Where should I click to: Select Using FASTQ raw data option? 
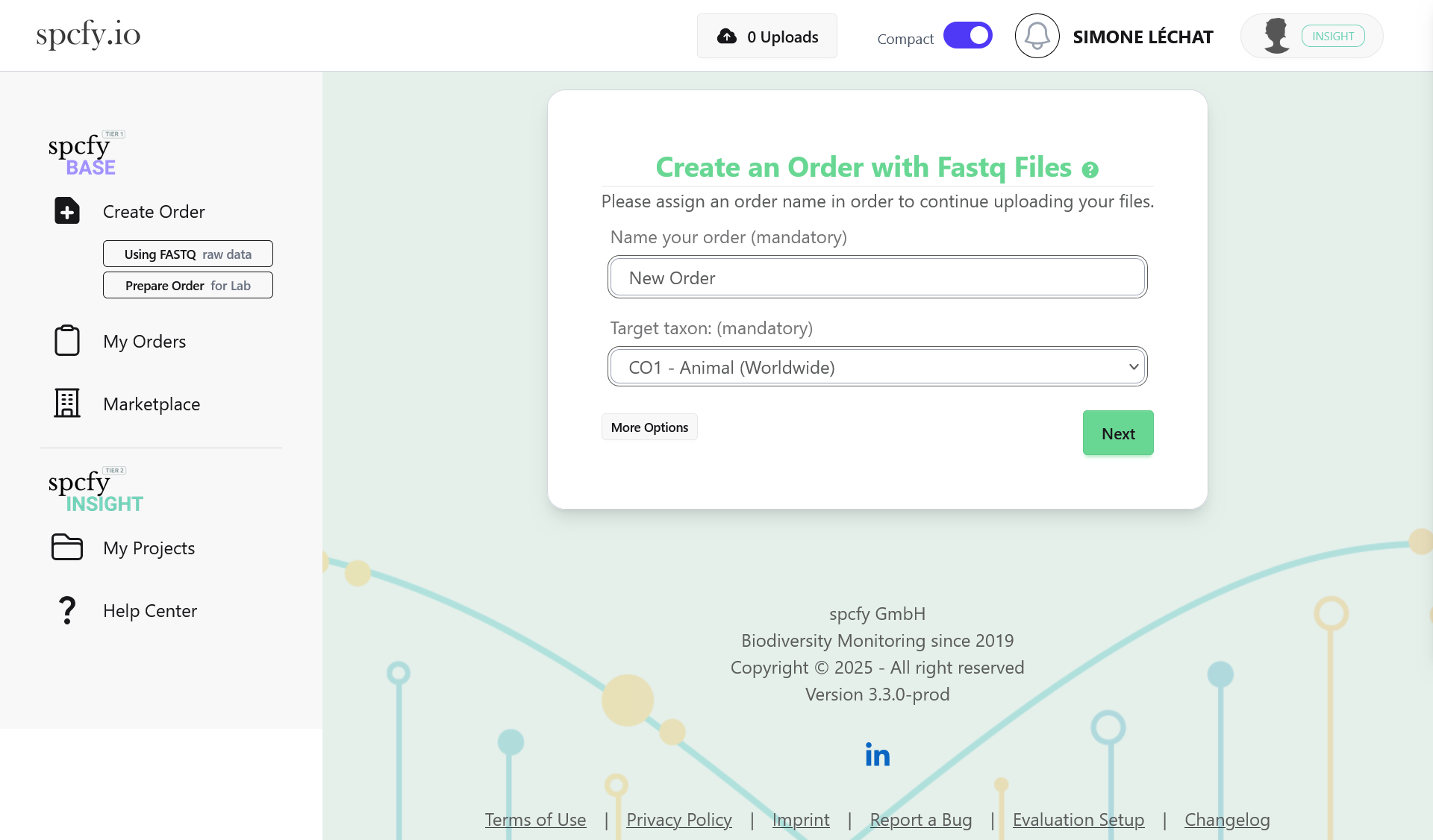(x=187, y=254)
